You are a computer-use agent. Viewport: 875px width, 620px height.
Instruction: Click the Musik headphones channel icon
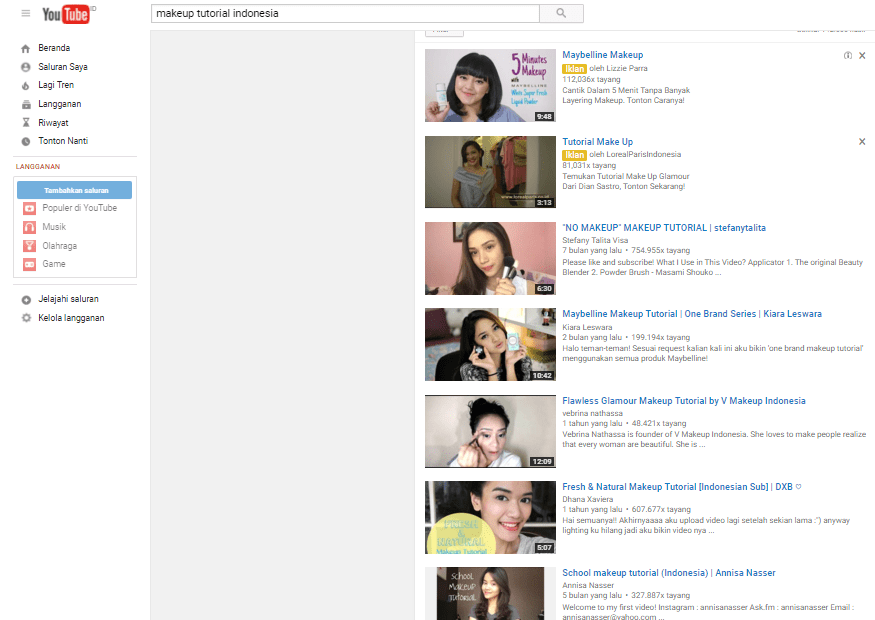(x=30, y=227)
